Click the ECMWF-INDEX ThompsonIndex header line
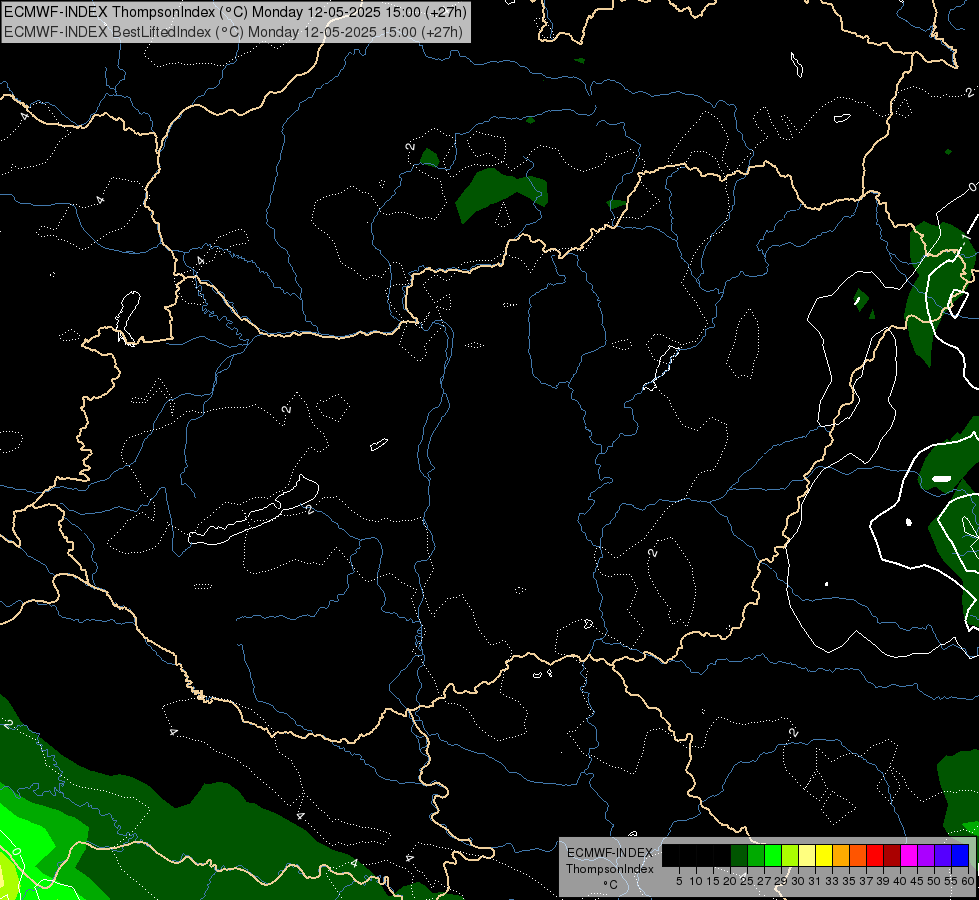This screenshot has height=900, width=979. click(x=235, y=12)
